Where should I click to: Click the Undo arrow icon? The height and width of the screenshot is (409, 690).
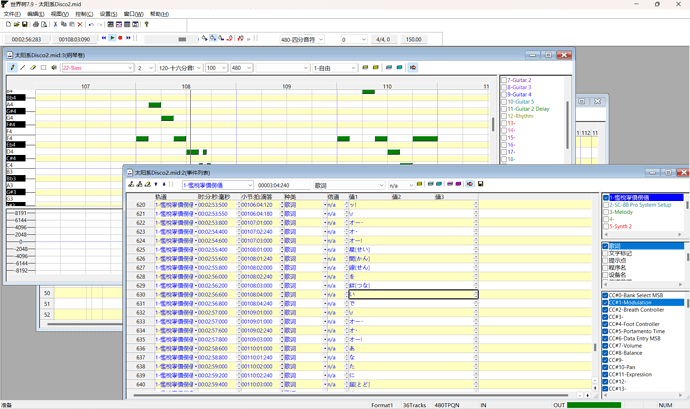coord(91,25)
